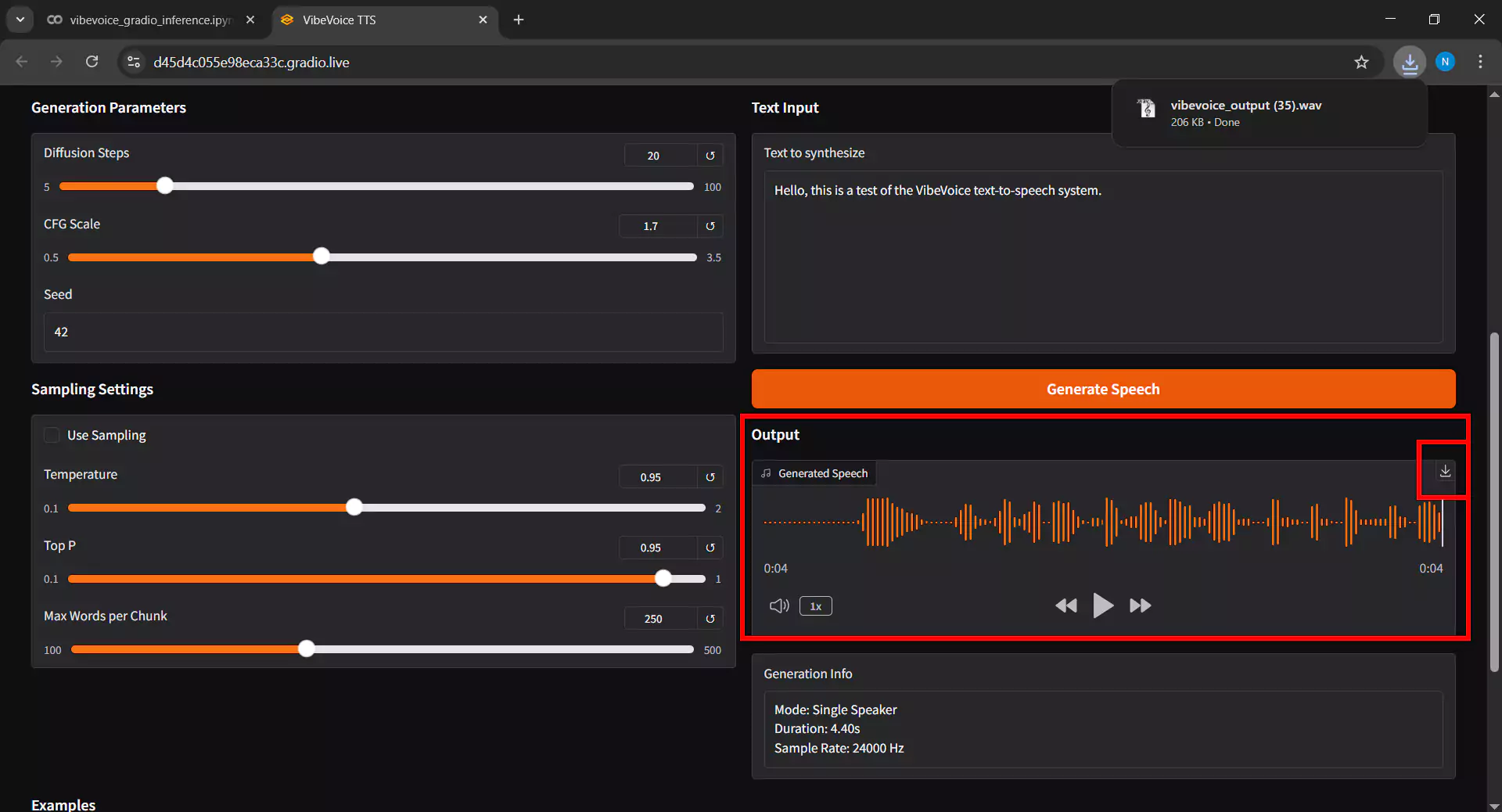Click the Generate Speech button
The width and height of the screenshot is (1502, 812).
1103,389
